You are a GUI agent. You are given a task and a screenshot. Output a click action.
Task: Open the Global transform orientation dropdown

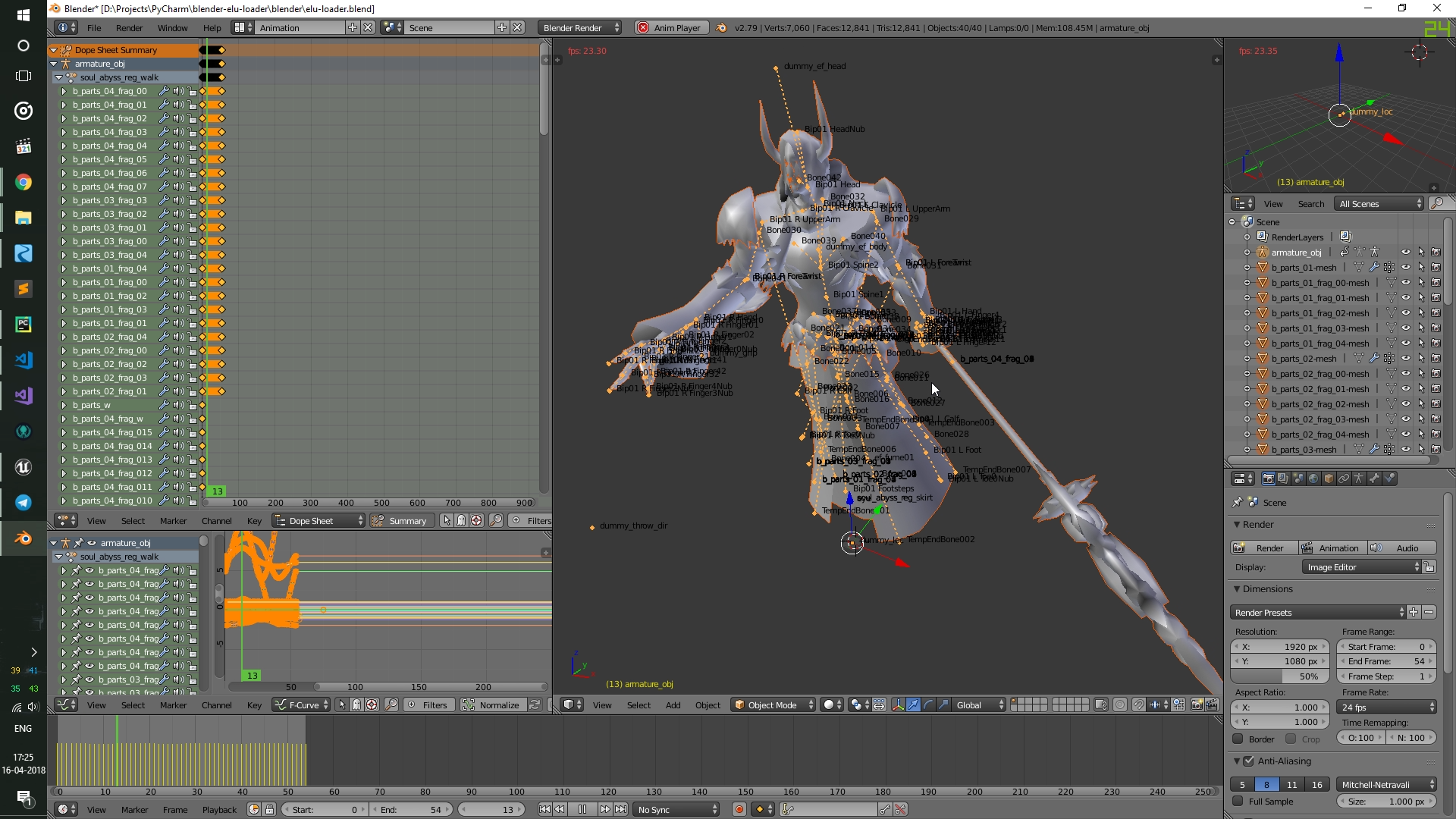(x=979, y=704)
